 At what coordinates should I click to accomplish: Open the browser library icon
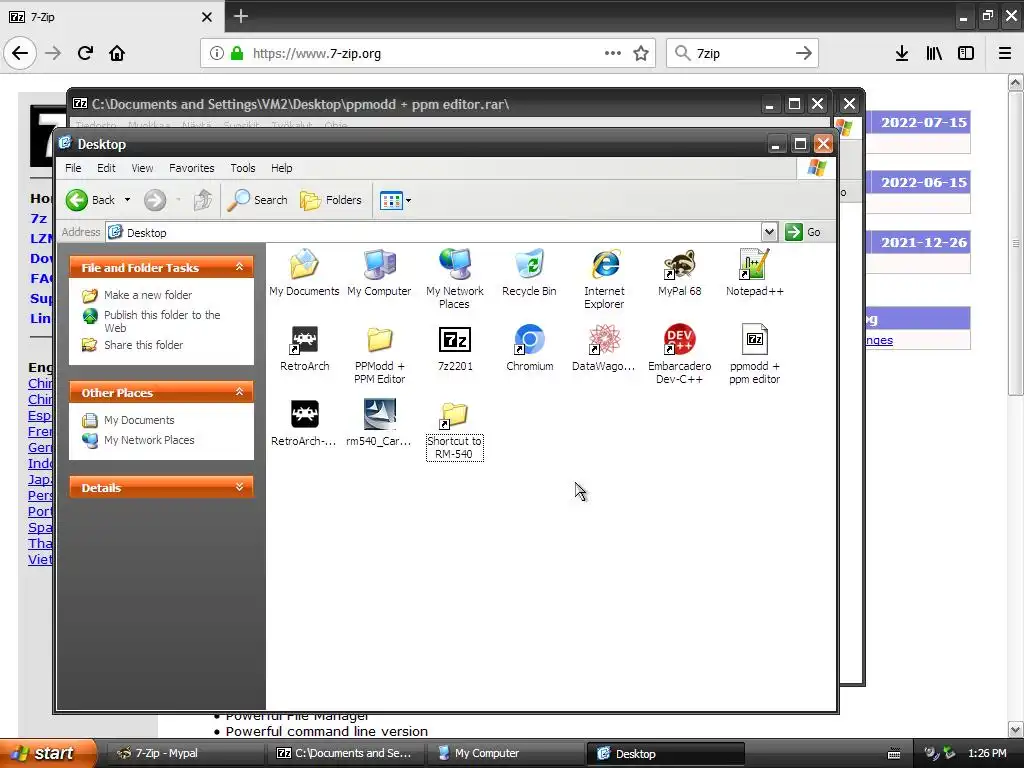point(934,53)
